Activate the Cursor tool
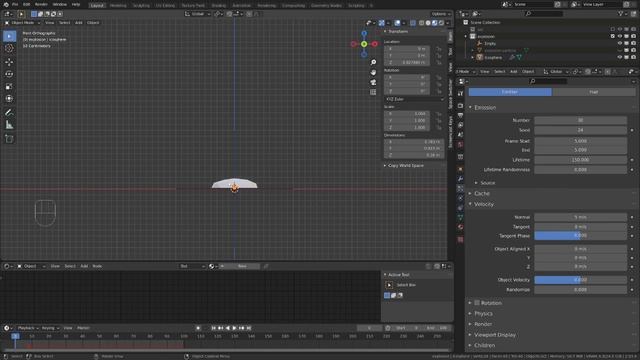The image size is (640, 360). (9, 49)
